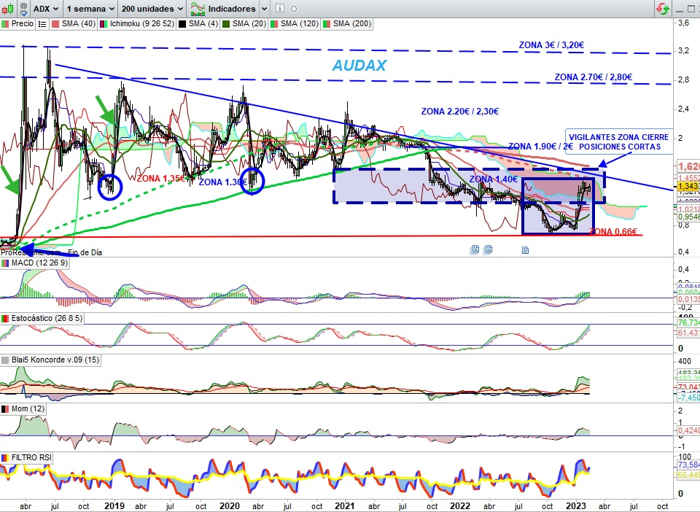The height and width of the screenshot is (512, 700).
Task: Open SMA (200) indicator label
Action: (x=352, y=24)
